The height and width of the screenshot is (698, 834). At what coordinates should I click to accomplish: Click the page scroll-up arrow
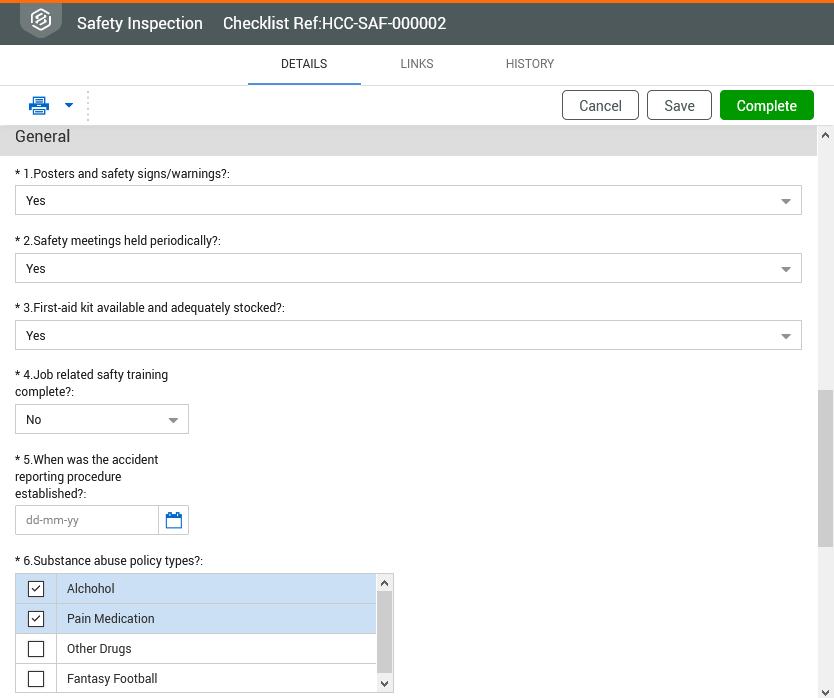tap(825, 135)
